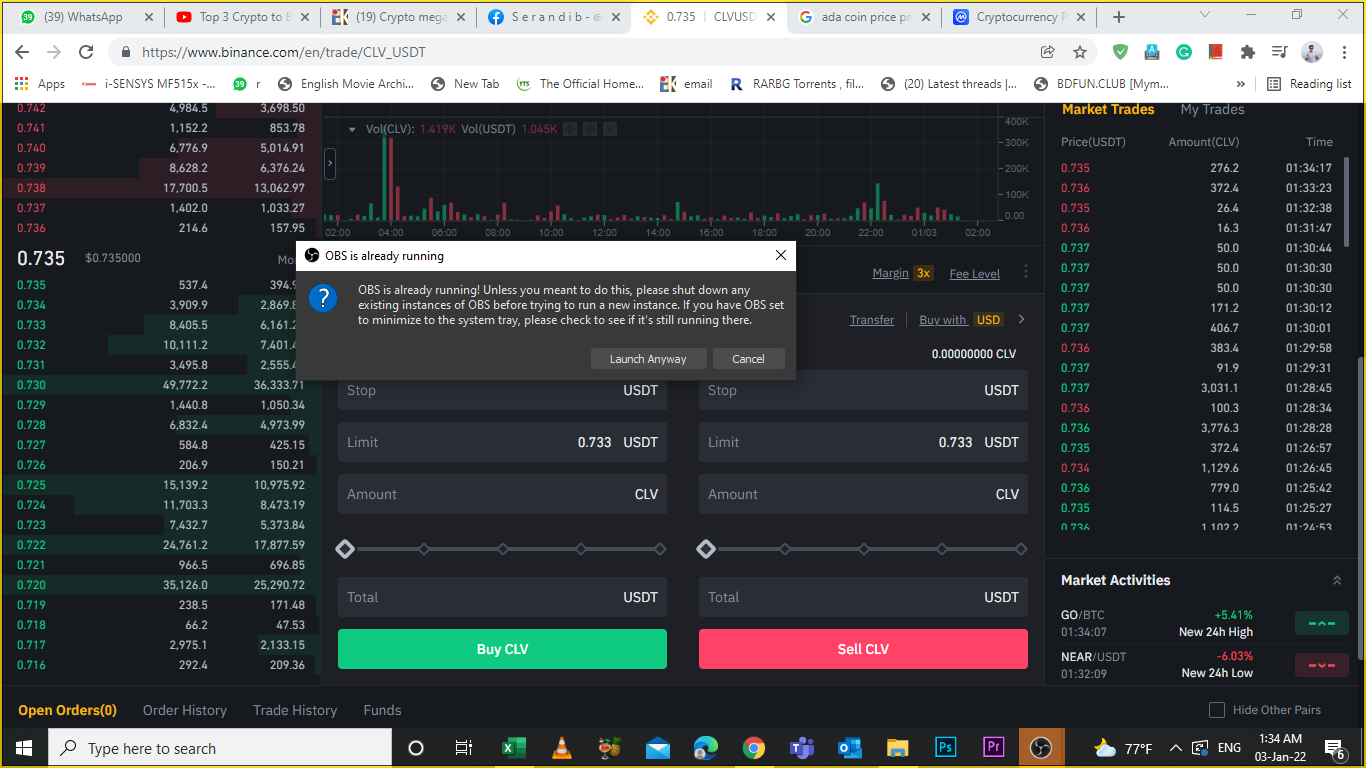This screenshot has height=768, width=1366.
Task: Open the Chrome three-dot menu
Action: pyautogui.click(x=1344, y=52)
